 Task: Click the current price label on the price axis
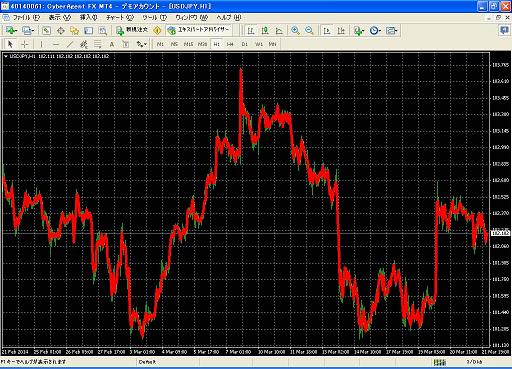501,233
